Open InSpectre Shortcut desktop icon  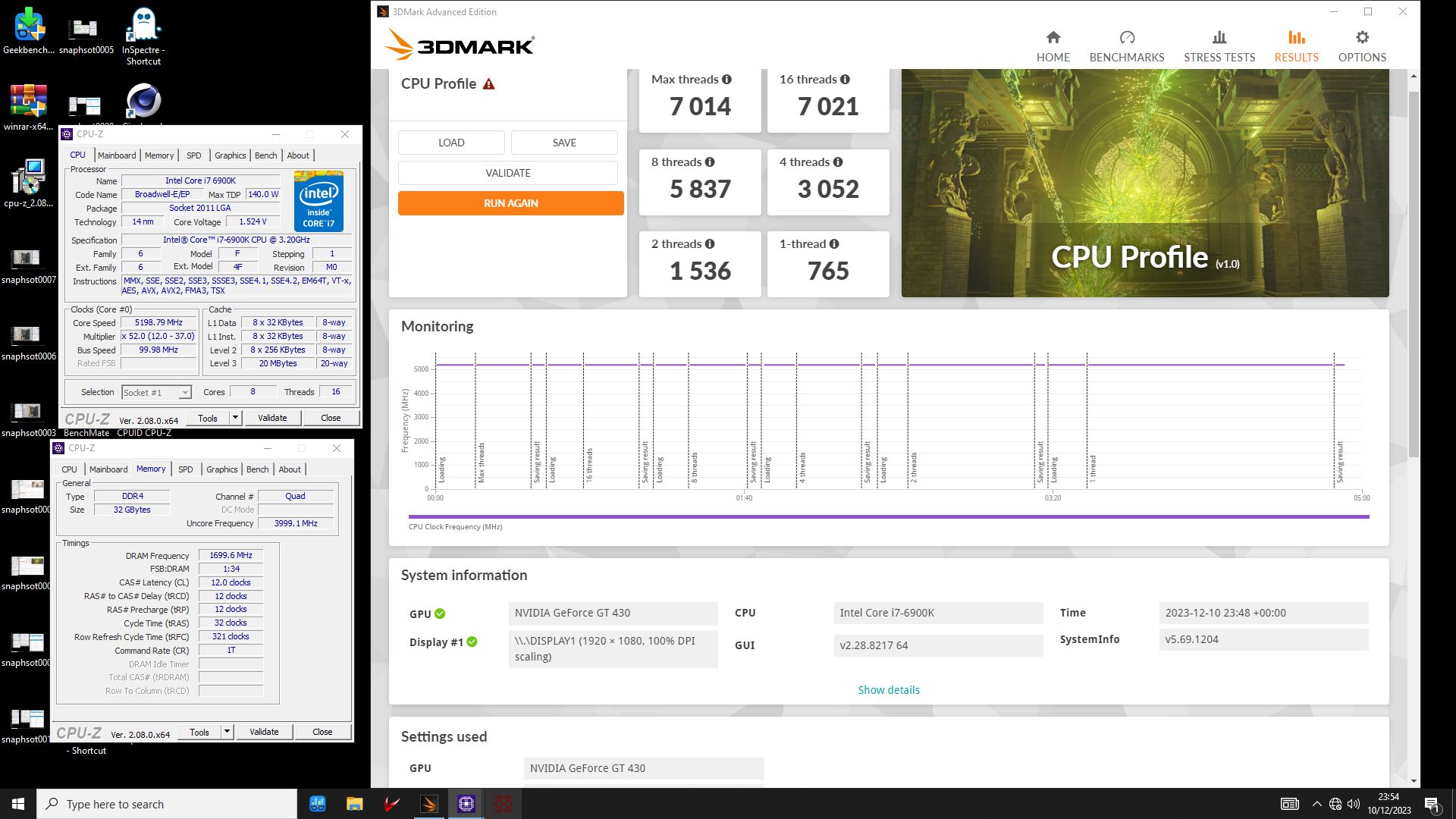click(143, 36)
